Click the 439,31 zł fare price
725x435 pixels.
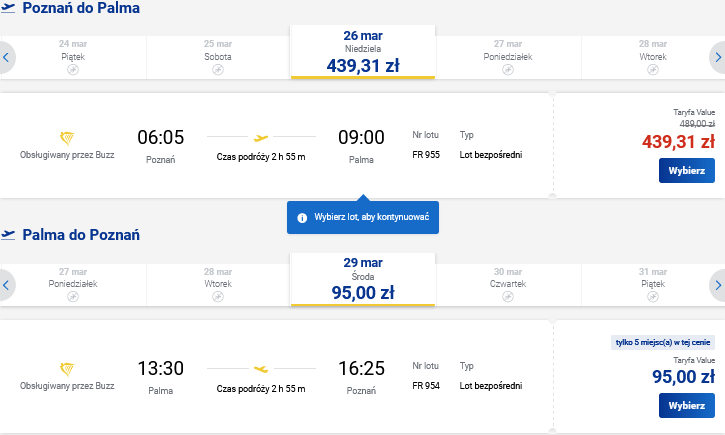[x=678, y=141]
